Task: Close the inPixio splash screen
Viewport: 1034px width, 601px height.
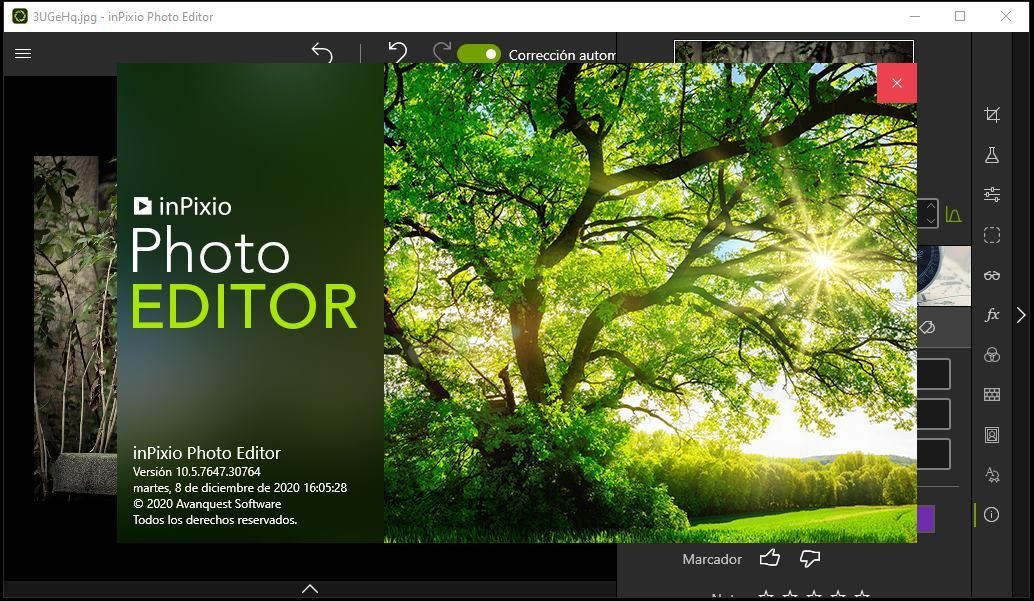Action: [x=897, y=83]
